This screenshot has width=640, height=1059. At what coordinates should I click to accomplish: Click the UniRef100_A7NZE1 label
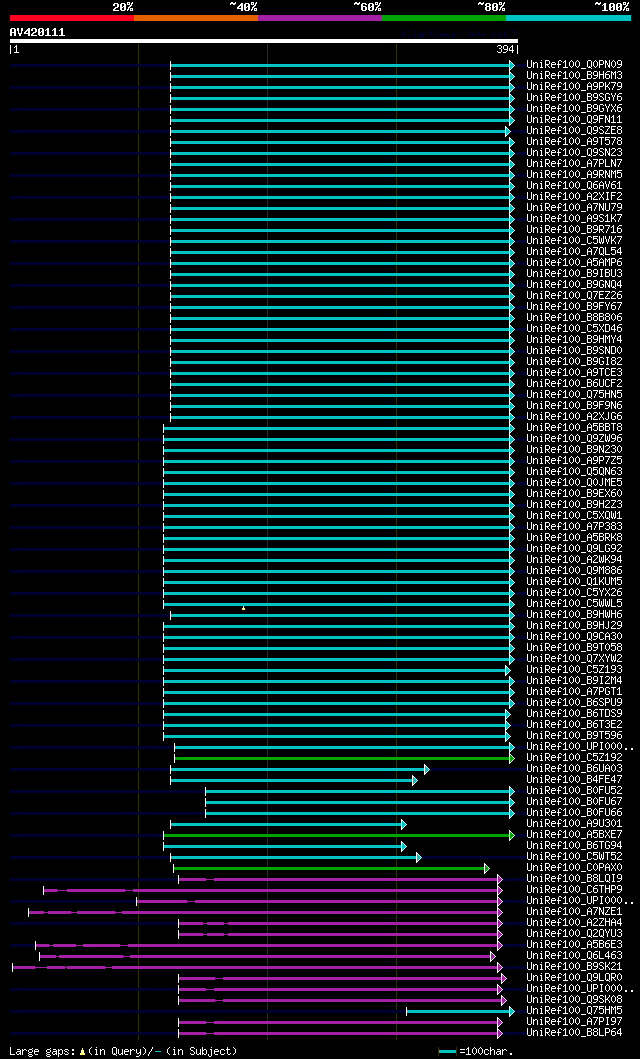(x=575, y=912)
